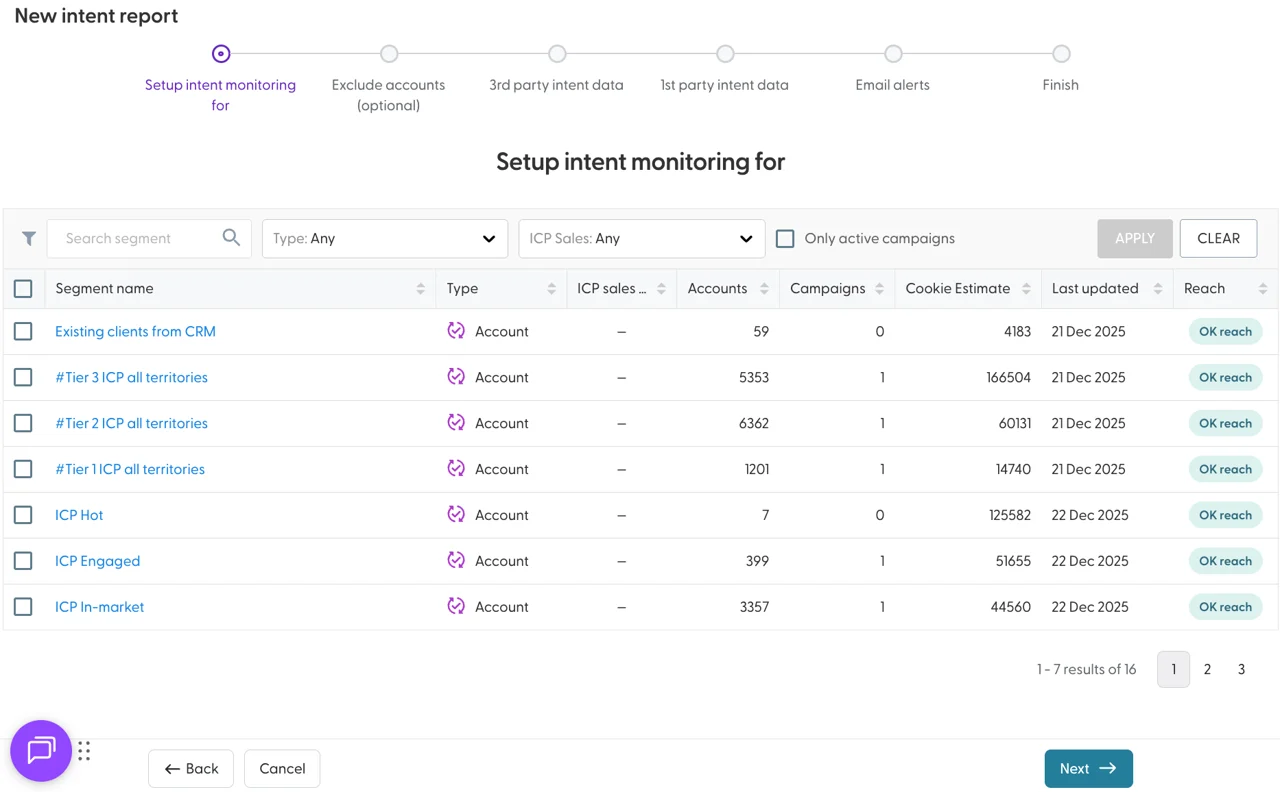1280x792 pixels.
Task: Check #Tier 3 ICP all territories row
Action: 23,377
